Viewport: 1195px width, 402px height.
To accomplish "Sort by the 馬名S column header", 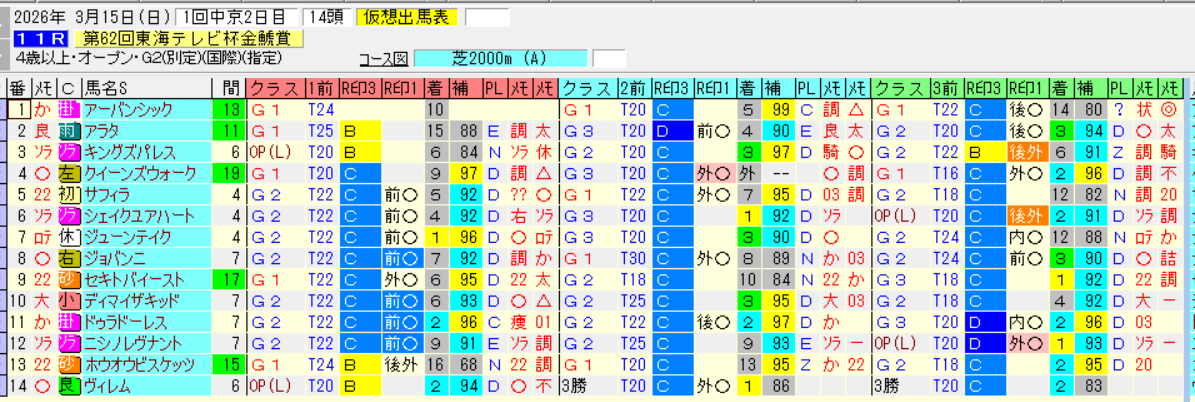I will [145, 87].
